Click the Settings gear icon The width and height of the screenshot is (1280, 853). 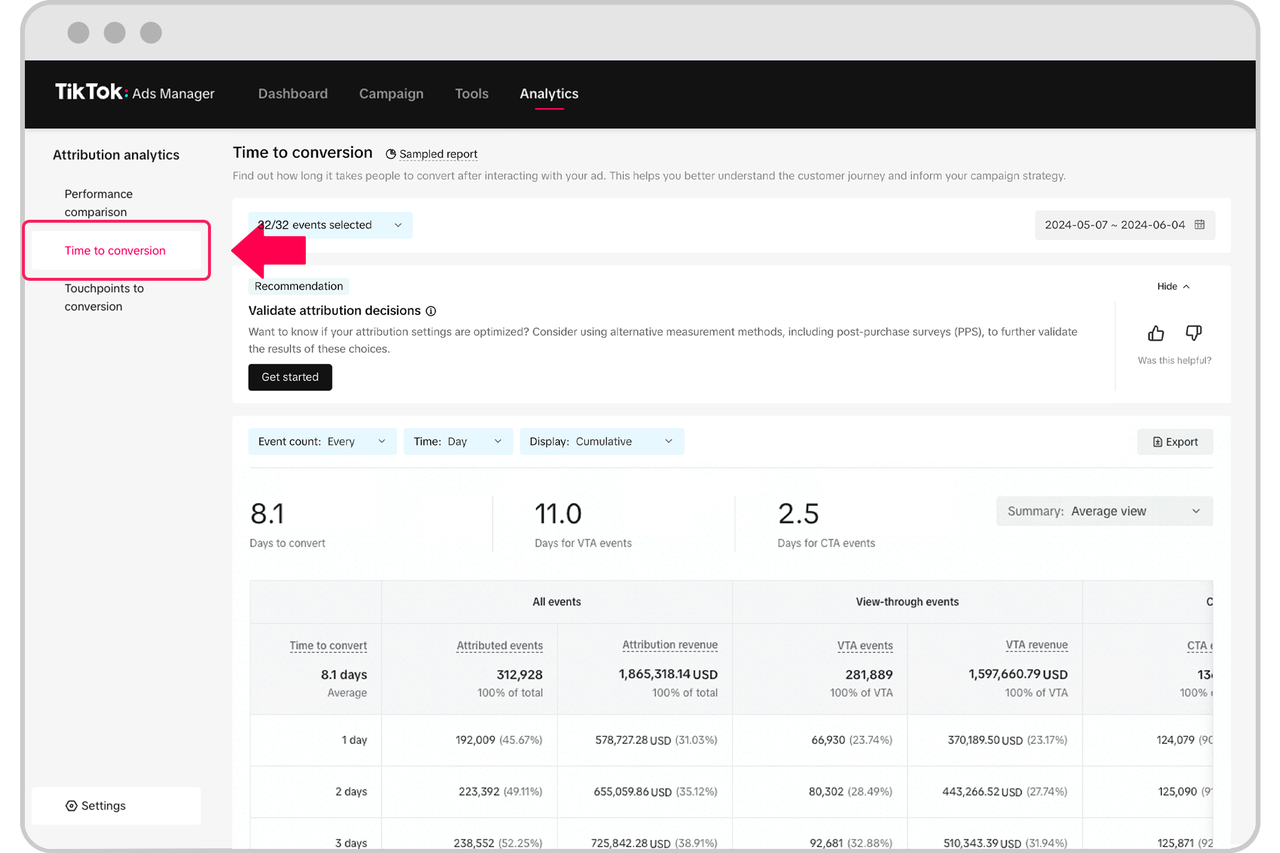point(71,806)
